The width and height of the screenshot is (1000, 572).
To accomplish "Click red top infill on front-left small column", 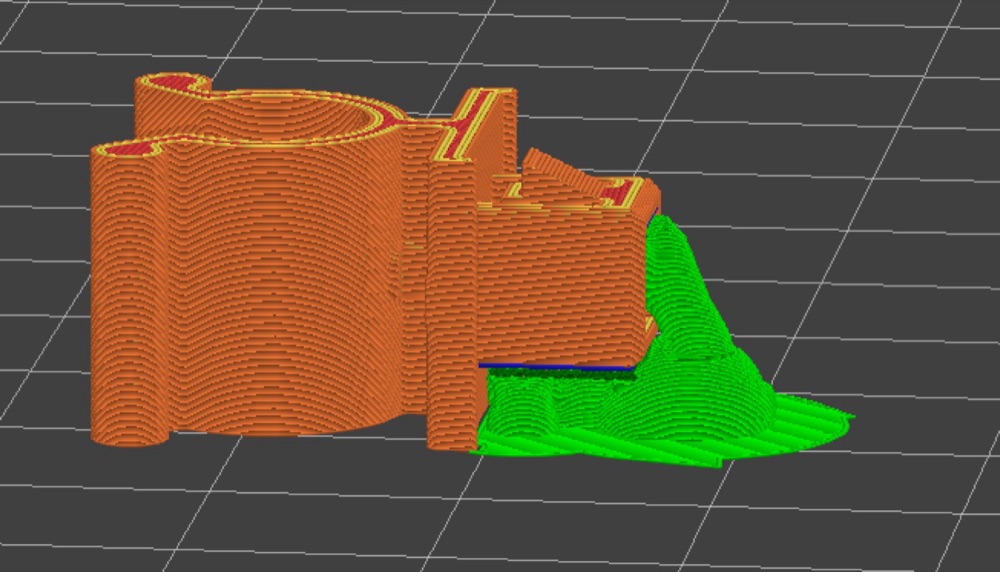I will 131,150.
